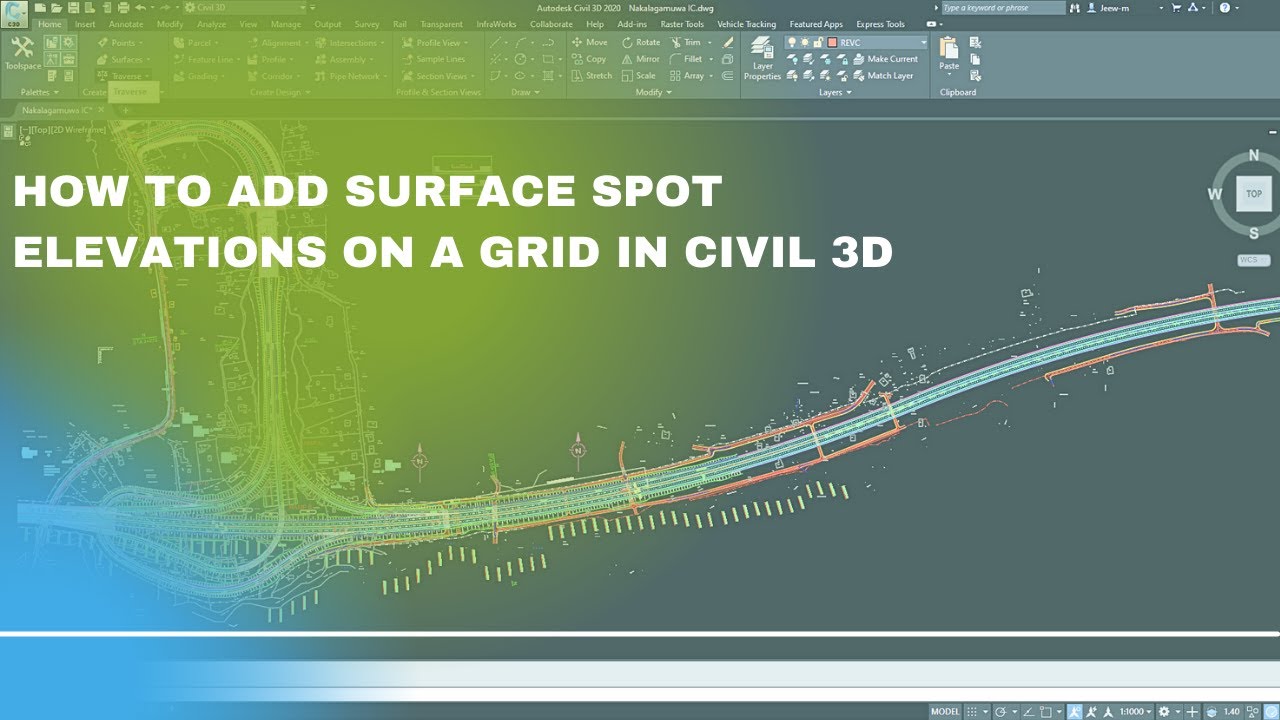Open Layer Properties manager

point(762,60)
